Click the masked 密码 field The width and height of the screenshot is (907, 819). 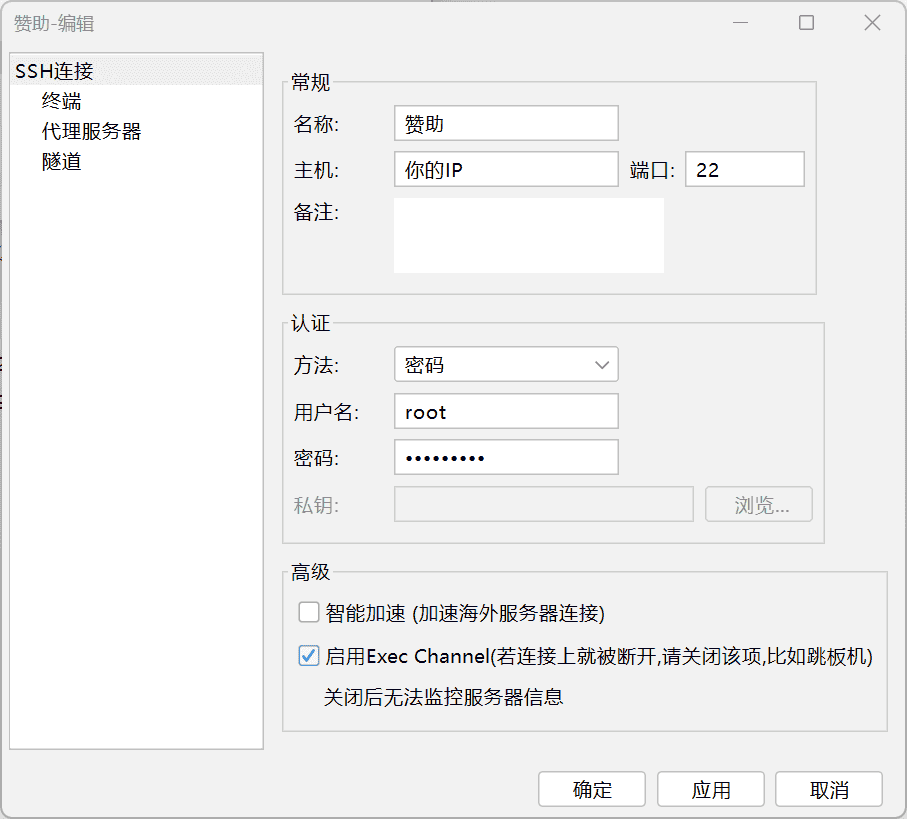coord(505,457)
